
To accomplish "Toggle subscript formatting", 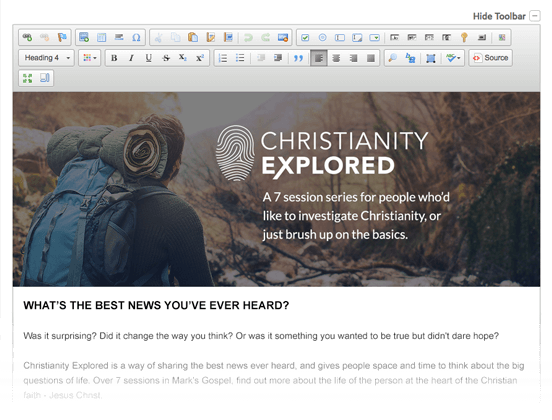I will click(x=183, y=58).
